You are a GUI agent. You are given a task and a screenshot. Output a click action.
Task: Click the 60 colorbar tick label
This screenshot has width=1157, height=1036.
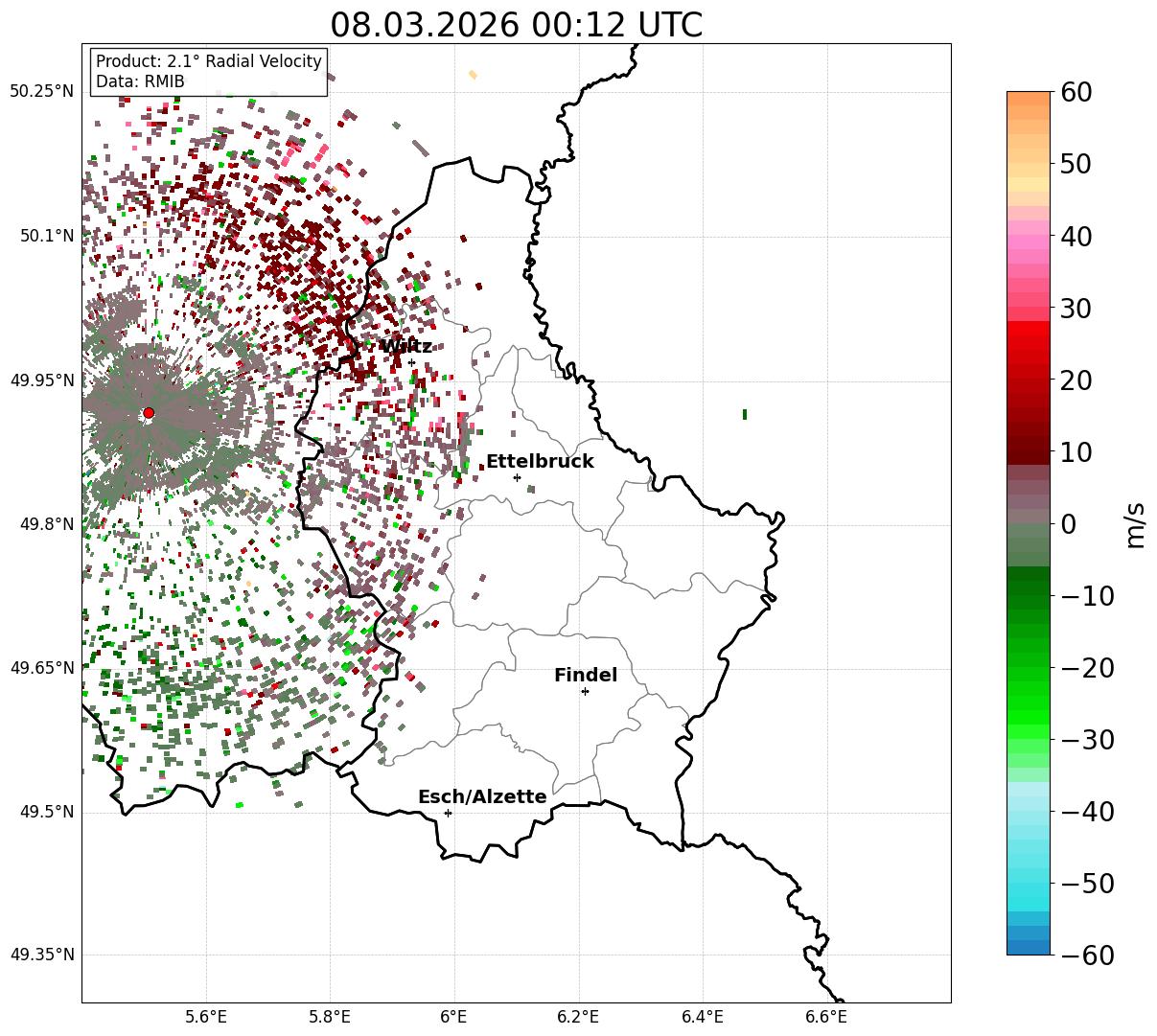coord(1078,92)
